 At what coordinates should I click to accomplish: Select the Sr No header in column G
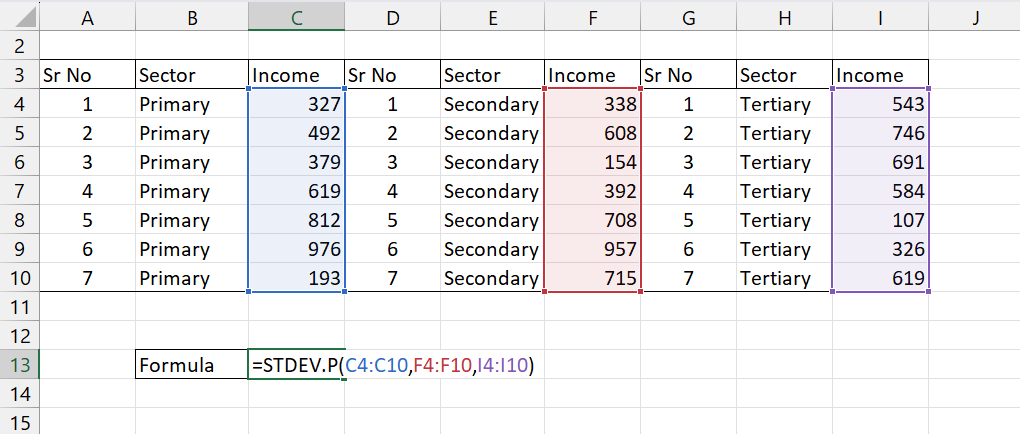click(x=688, y=75)
